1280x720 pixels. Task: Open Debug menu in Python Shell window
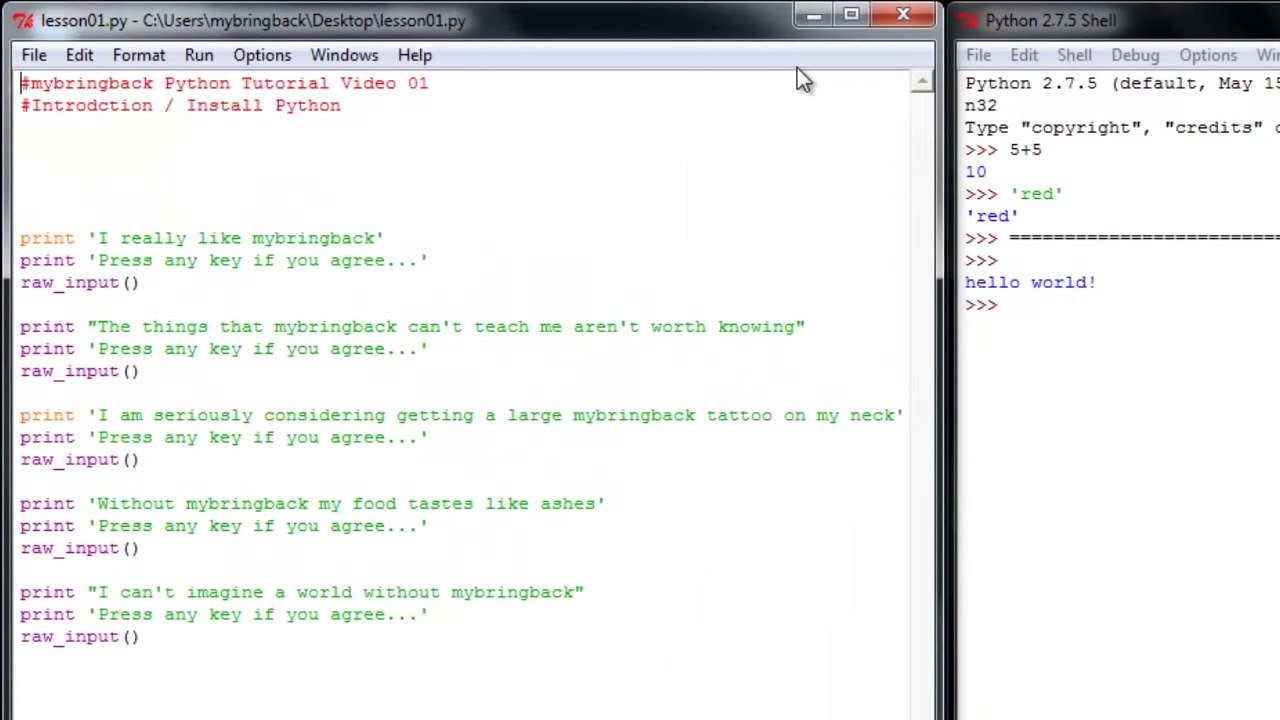tap(1135, 55)
